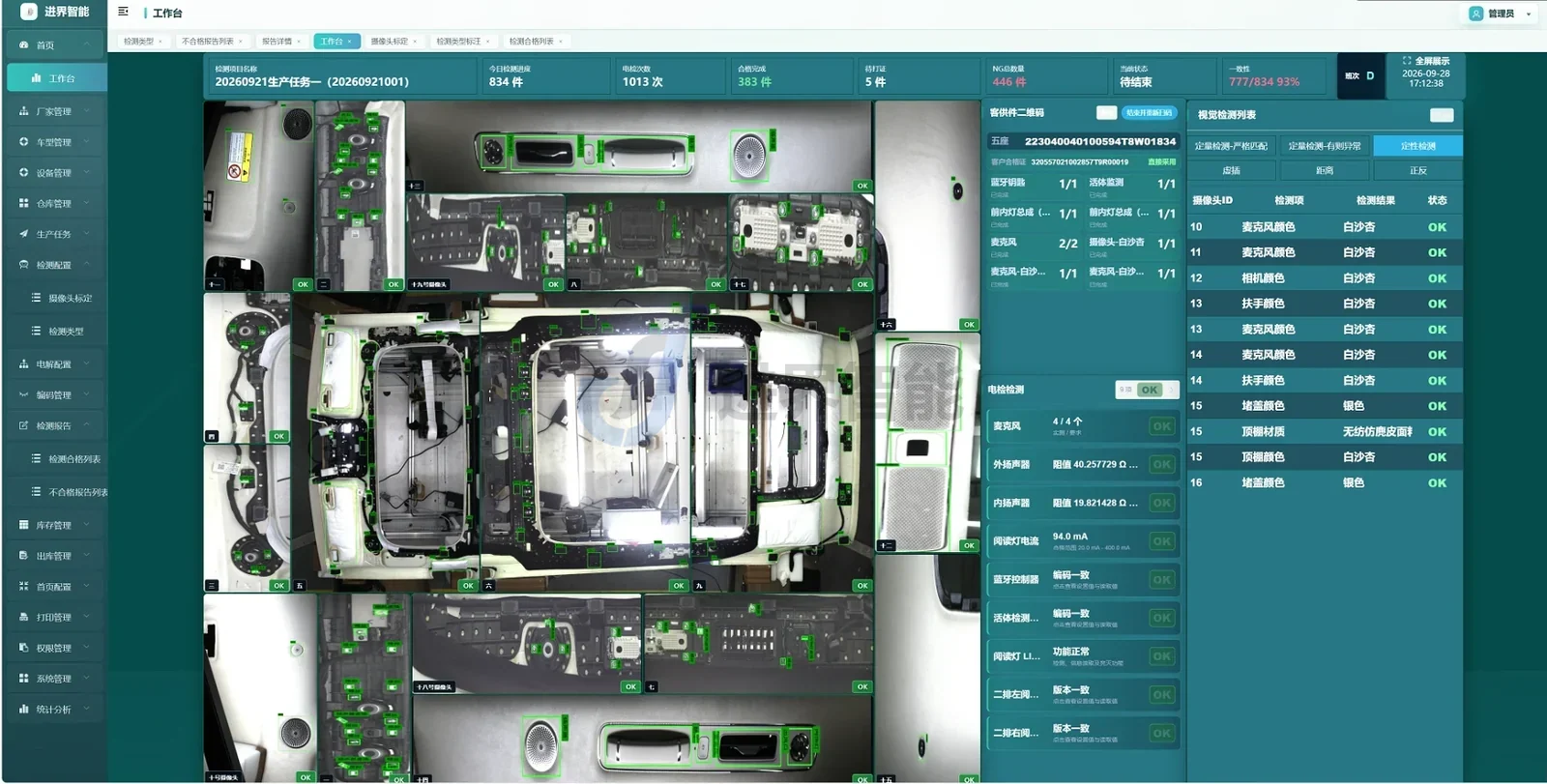Image resolution: width=1547 pixels, height=784 pixels.
Task: Collapse the 检测配置 sidebar group
Action: coord(54,265)
